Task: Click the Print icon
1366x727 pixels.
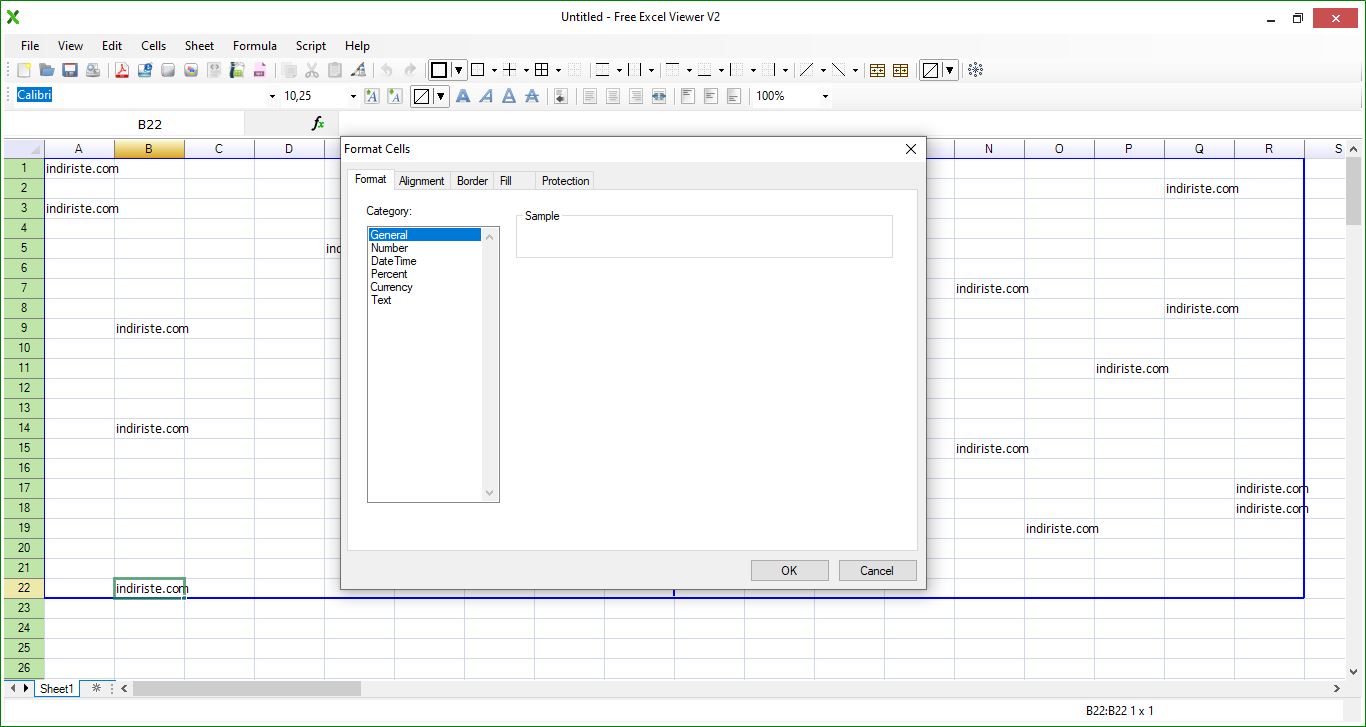Action: [93, 70]
